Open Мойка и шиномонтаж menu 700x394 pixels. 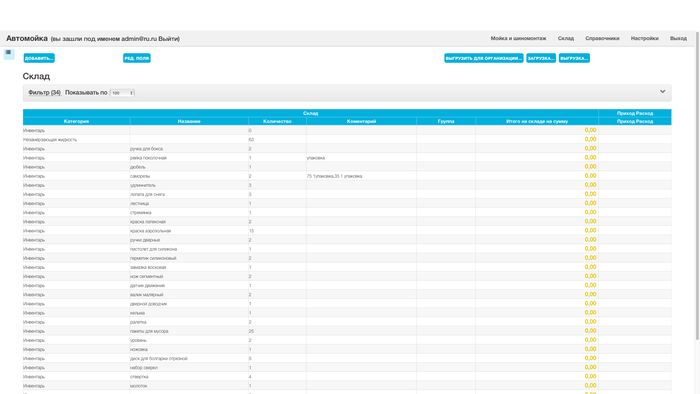point(518,38)
